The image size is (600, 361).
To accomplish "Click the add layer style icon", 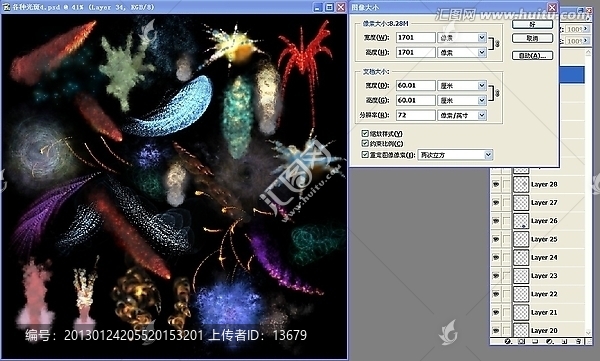I will pyautogui.click(x=507, y=341).
